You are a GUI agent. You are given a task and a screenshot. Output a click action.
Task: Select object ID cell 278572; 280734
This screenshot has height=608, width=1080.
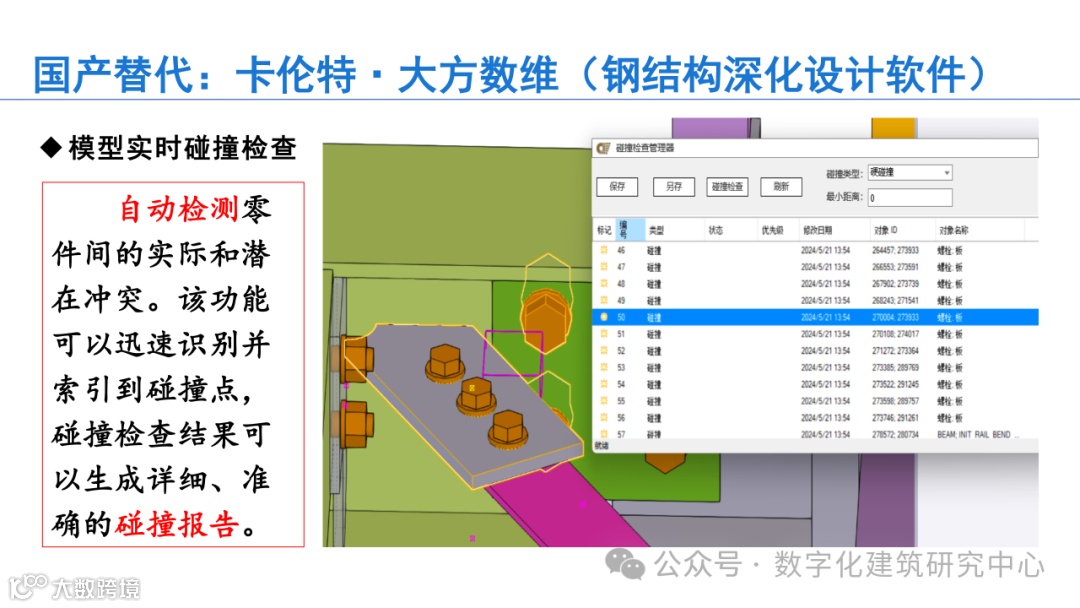(895, 434)
